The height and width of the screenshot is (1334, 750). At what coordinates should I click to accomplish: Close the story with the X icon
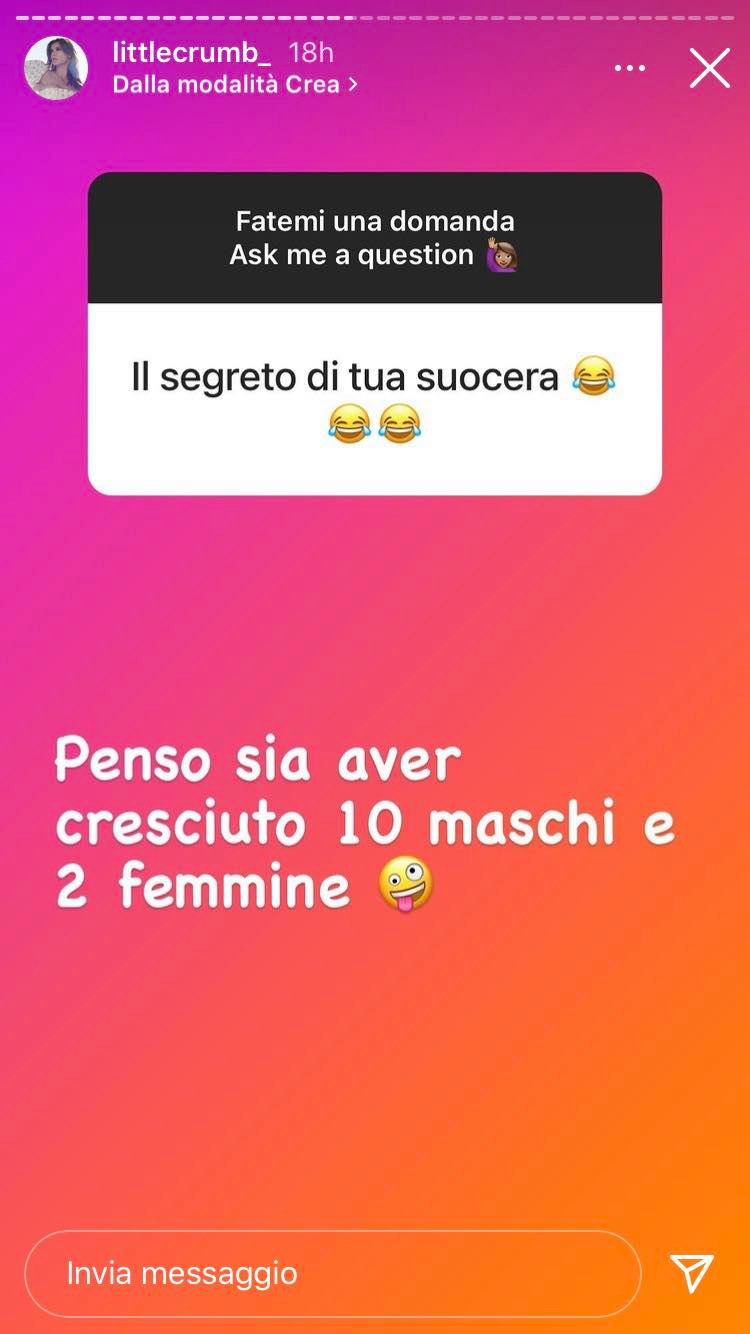pyautogui.click(x=710, y=69)
